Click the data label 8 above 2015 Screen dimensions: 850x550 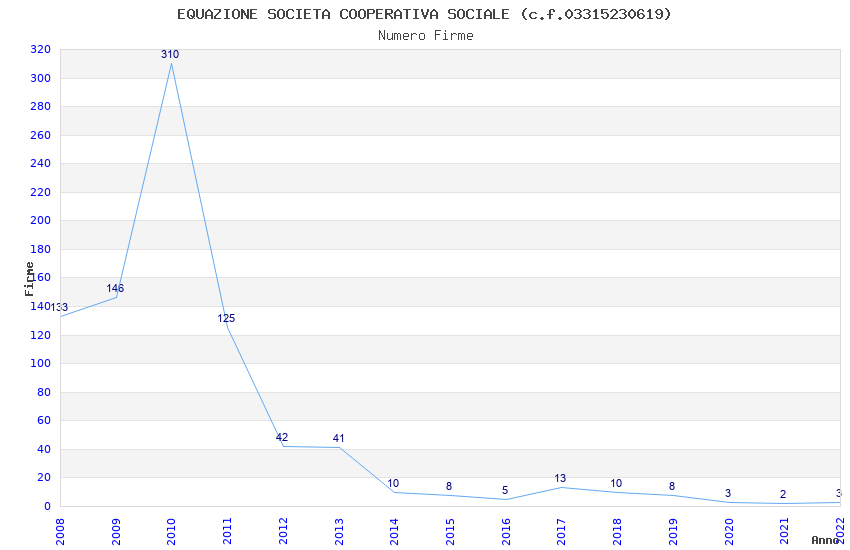[x=449, y=486]
